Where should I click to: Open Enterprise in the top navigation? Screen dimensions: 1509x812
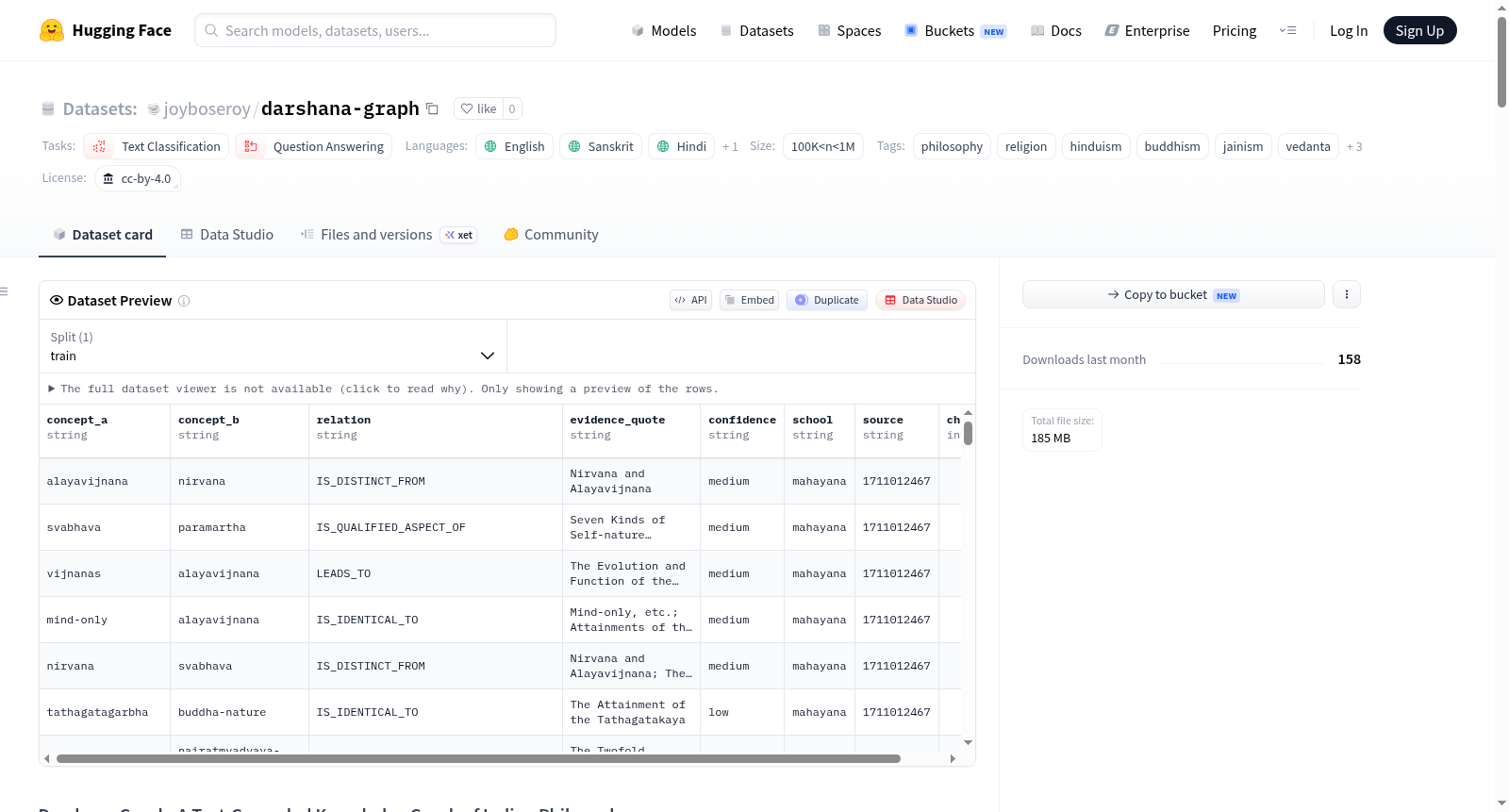pos(1147,30)
